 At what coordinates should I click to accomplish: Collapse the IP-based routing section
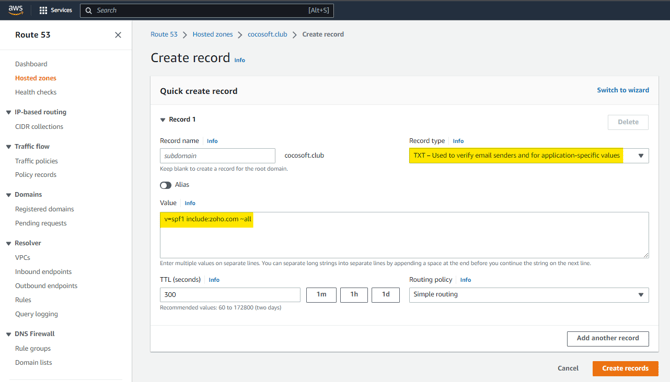coord(8,112)
